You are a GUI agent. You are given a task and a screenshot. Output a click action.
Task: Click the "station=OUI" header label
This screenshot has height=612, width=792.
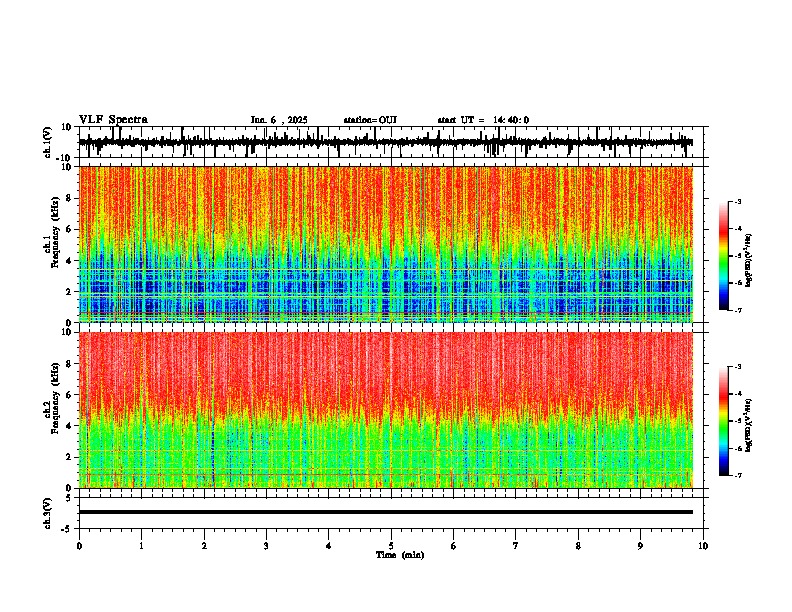370,120
